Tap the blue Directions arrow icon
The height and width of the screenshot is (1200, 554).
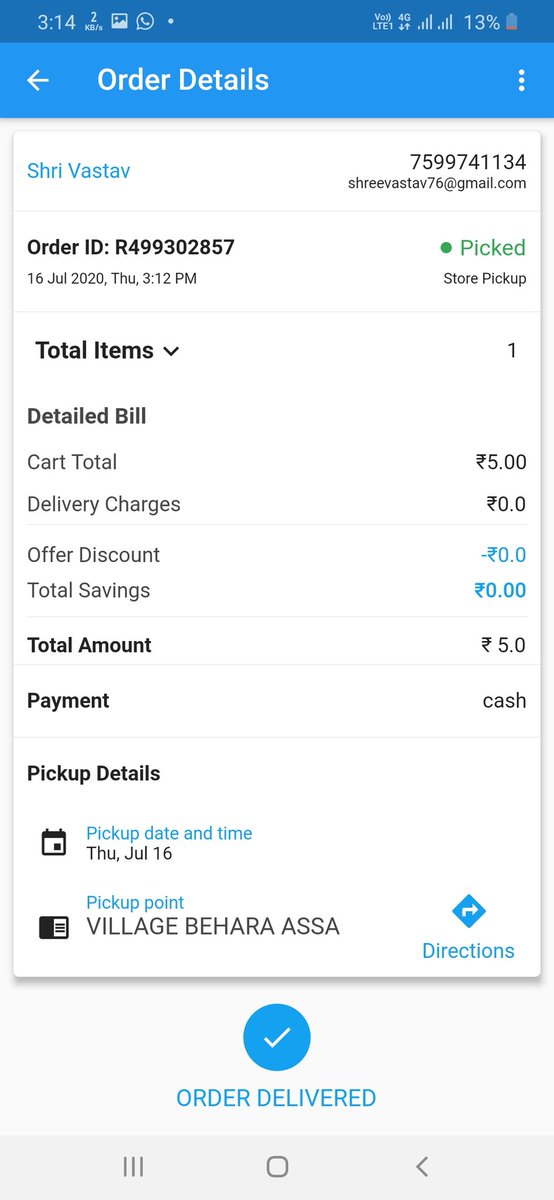tap(469, 911)
